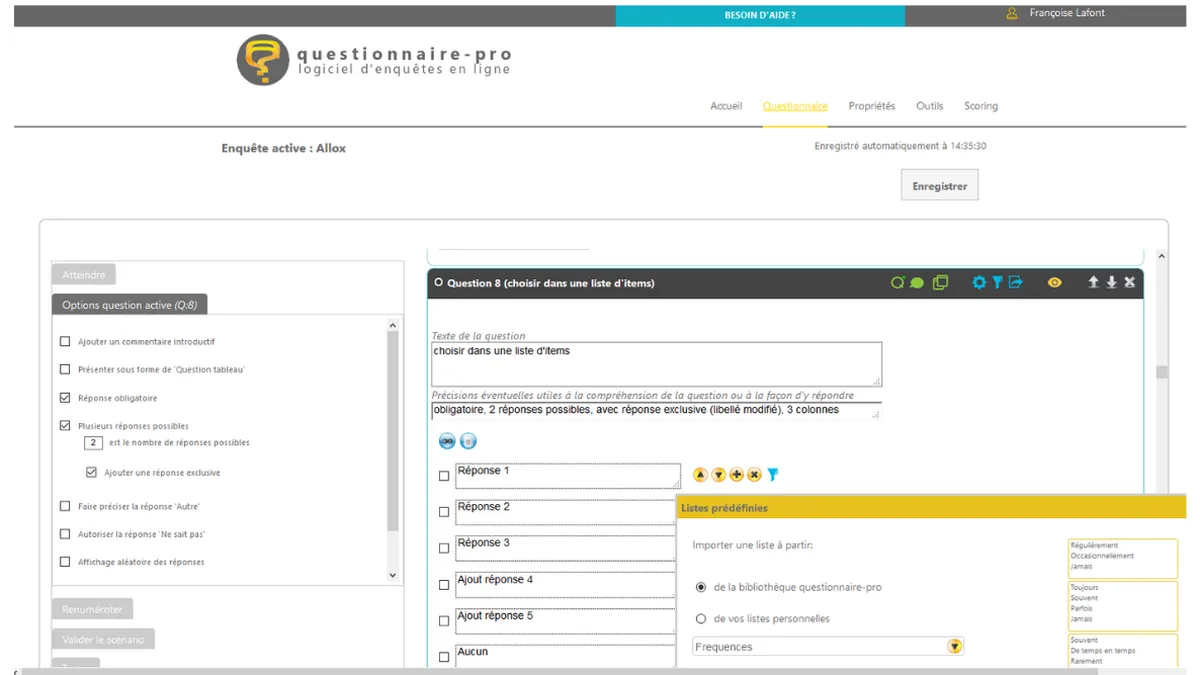Check "Autoriser la réponse 'Ne sait pas'"
Screen dimensions: 1200x675
click(66, 535)
